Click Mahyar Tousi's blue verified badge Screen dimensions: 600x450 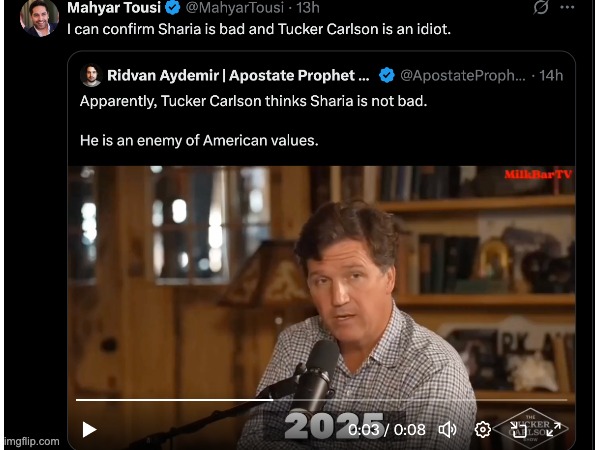pyautogui.click(x=173, y=8)
